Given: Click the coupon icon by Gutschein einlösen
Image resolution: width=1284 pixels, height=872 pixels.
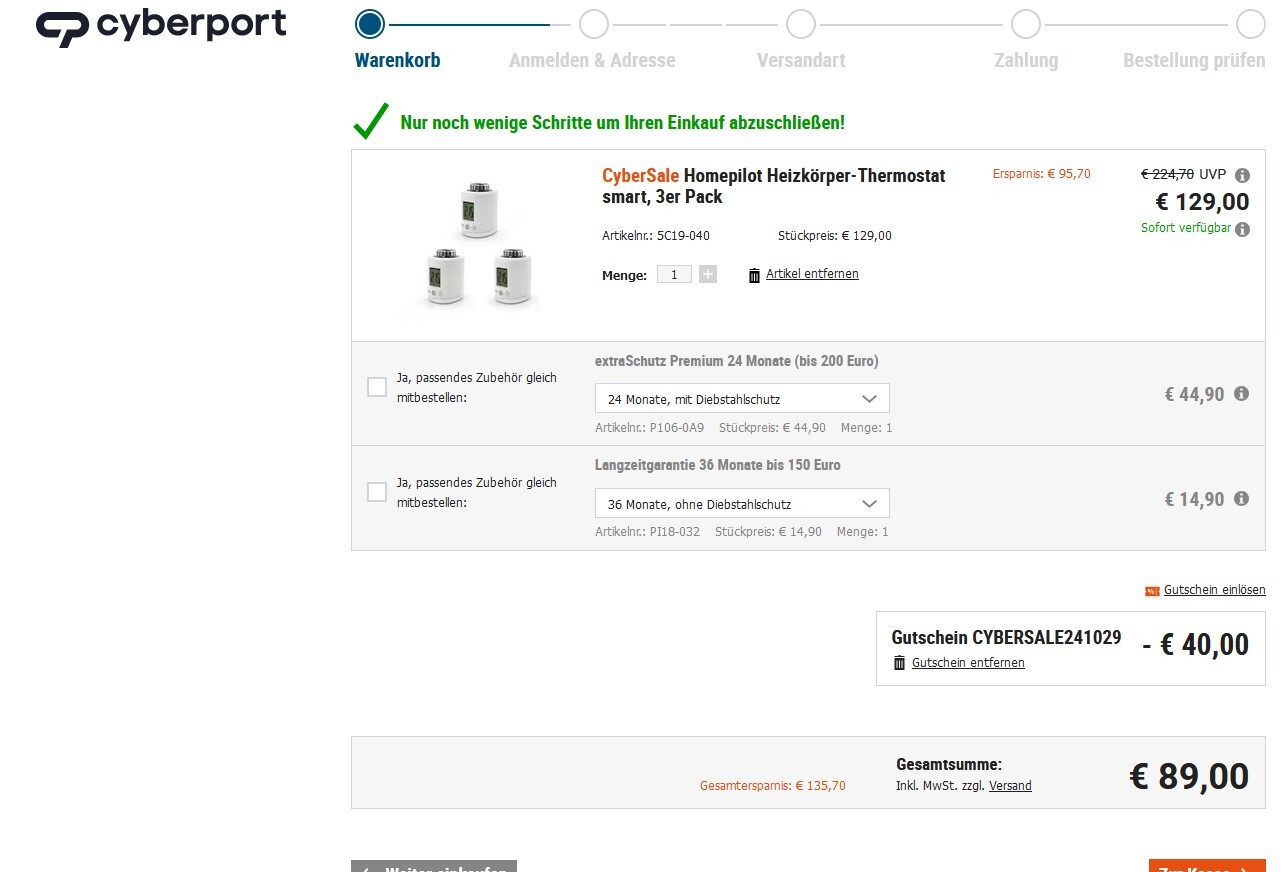Looking at the screenshot, I should click(1152, 591).
